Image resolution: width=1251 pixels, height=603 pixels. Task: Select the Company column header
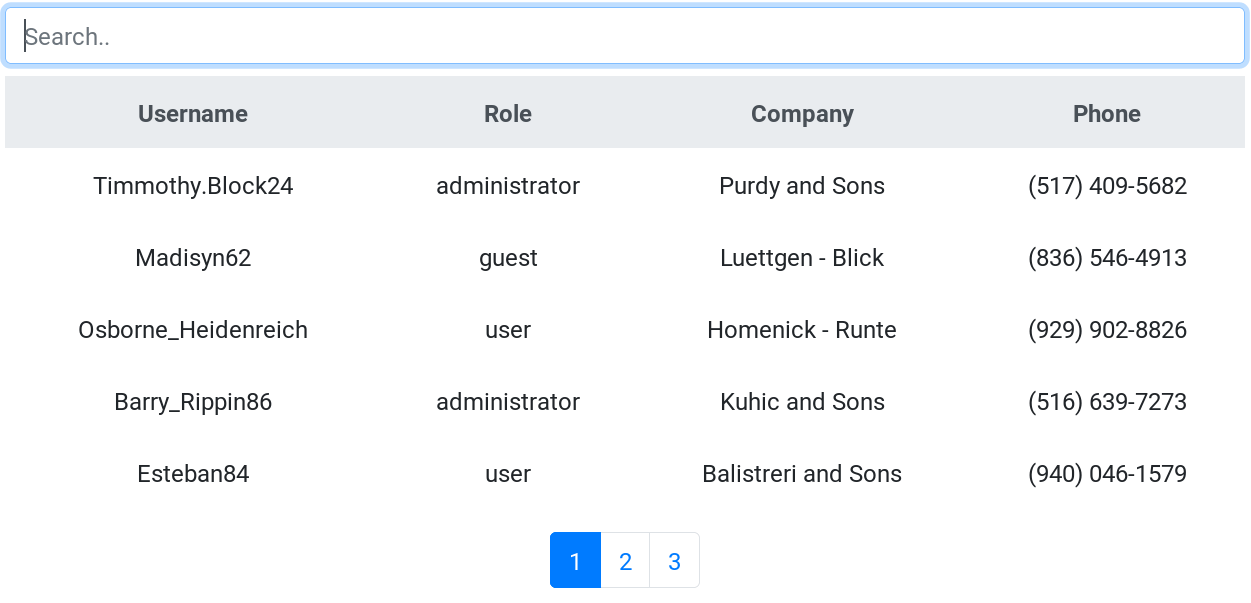[802, 114]
